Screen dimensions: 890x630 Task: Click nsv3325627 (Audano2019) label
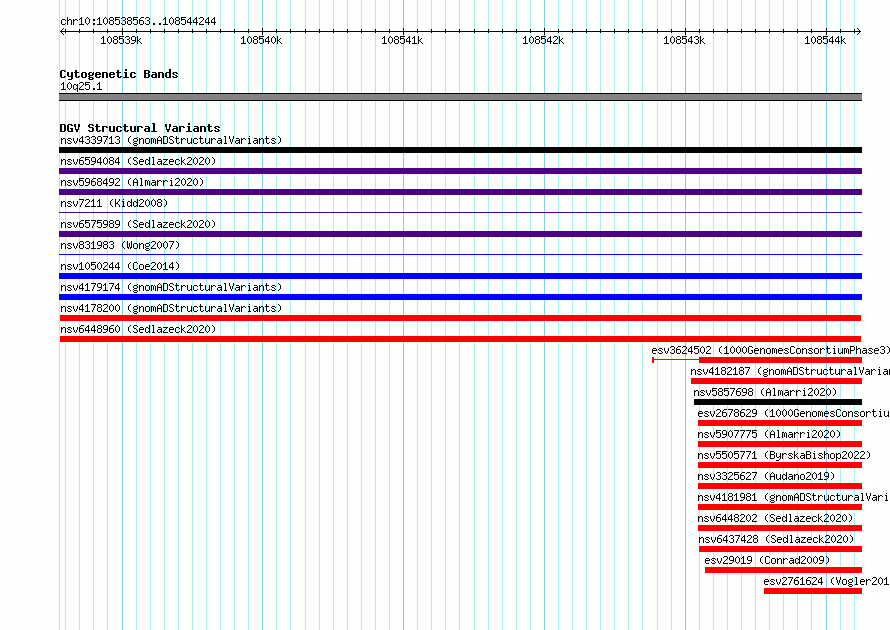766,476
